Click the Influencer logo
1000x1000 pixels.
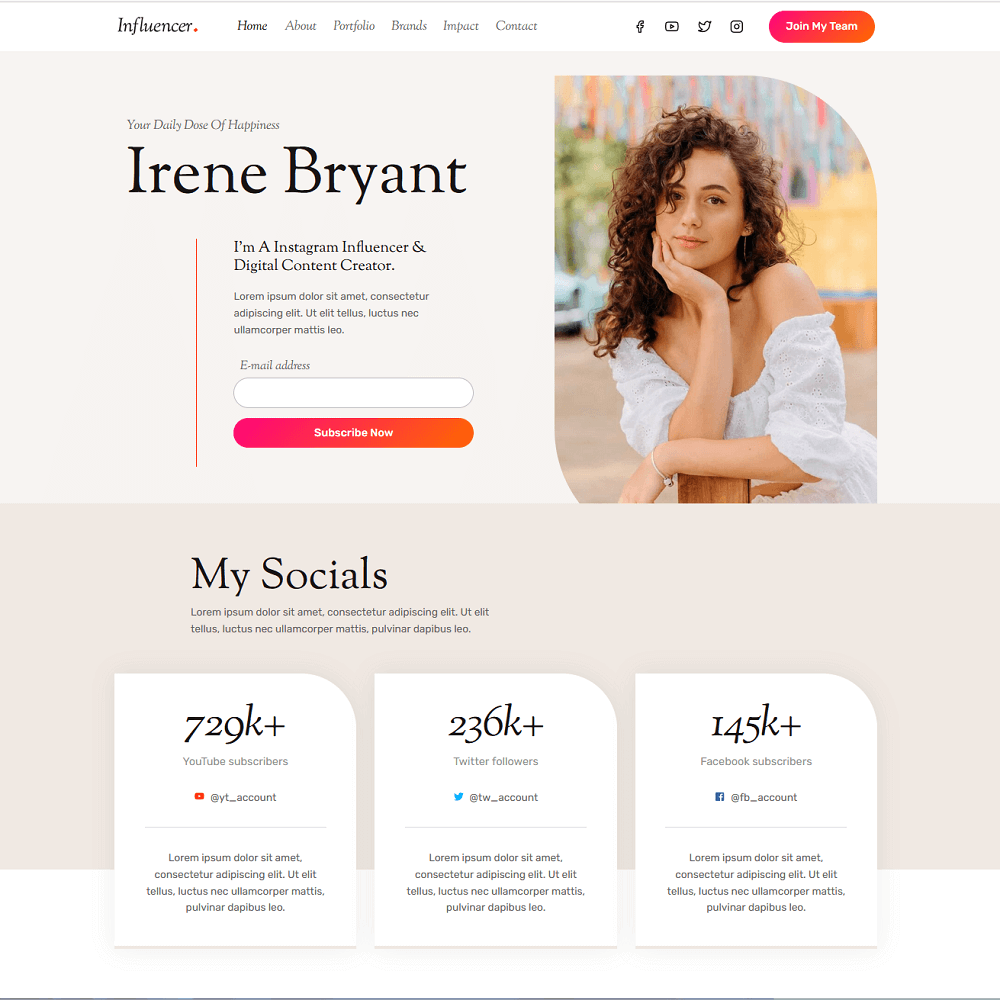tap(158, 26)
